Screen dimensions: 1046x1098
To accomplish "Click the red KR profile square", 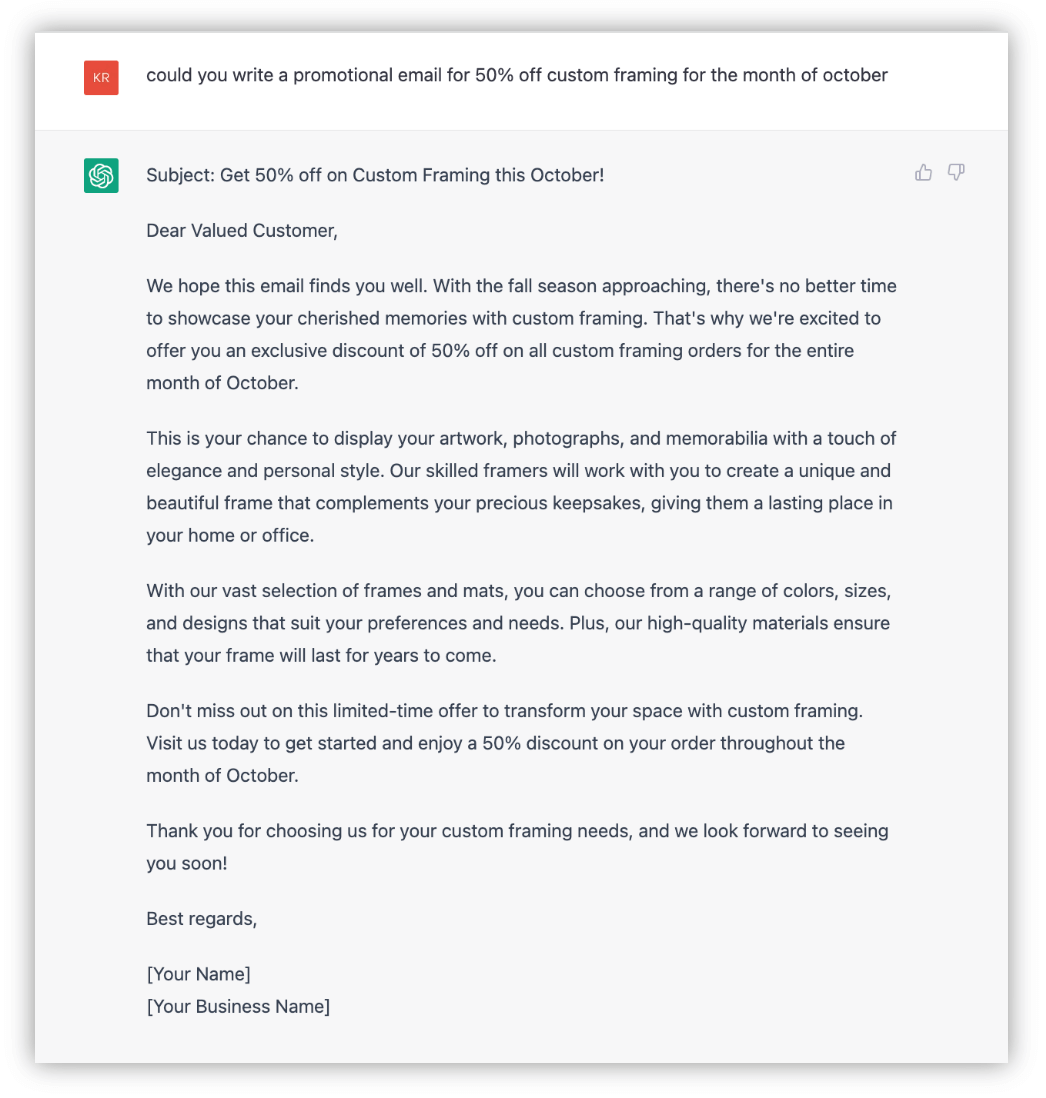I will click(100, 75).
